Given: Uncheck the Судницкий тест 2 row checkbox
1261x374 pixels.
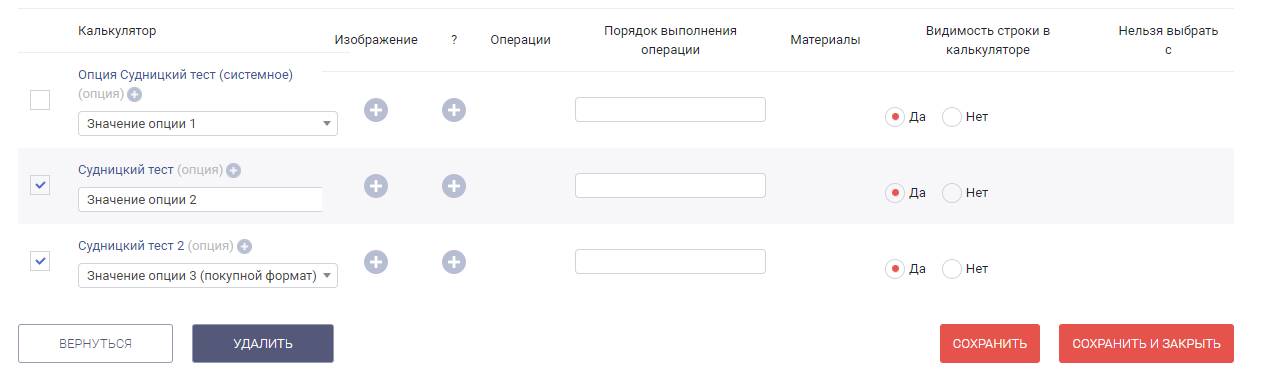Looking at the screenshot, I should coord(40,261).
